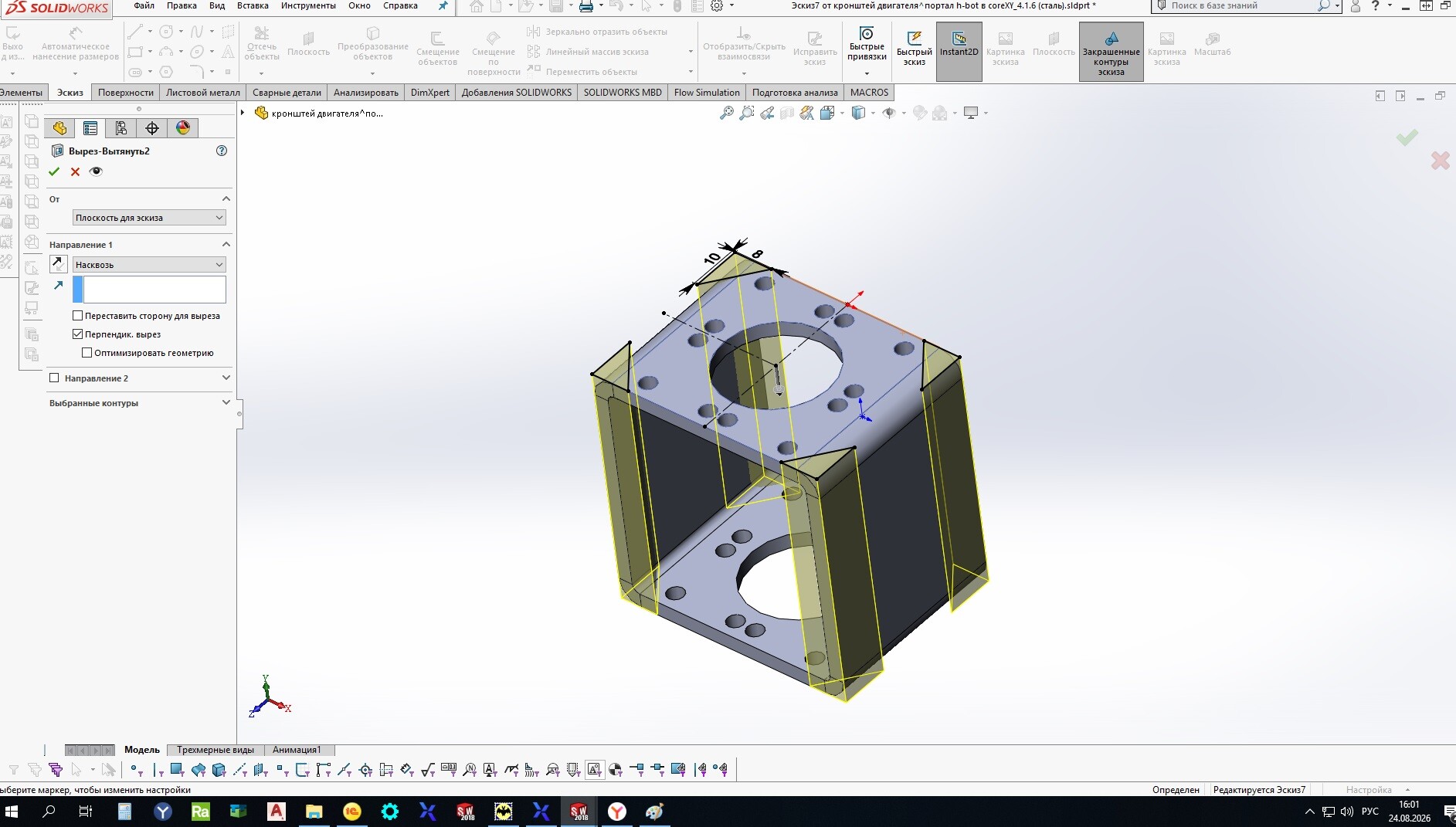Enable Переставить сторону для выреза checkbox

click(x=77, y=316)
